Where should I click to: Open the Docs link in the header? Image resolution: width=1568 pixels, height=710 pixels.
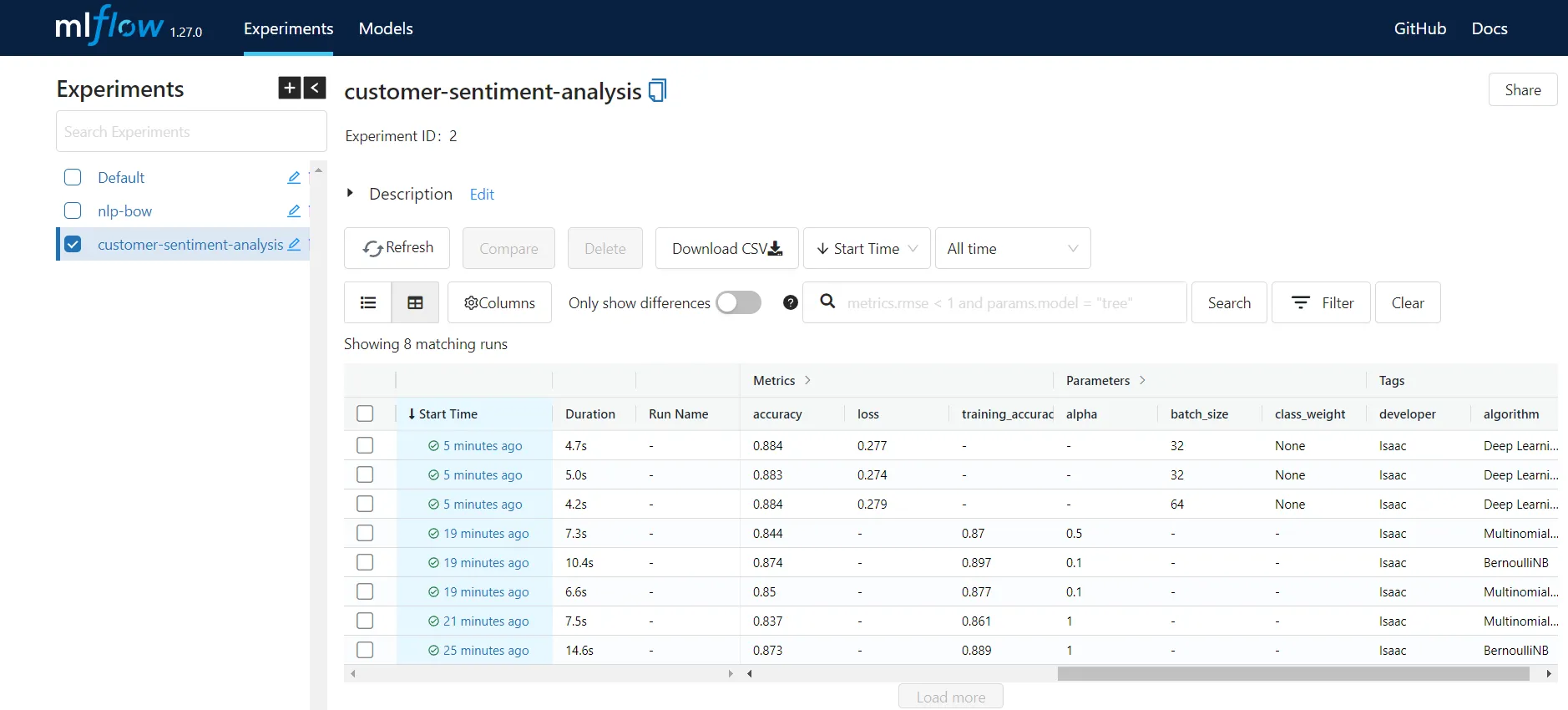point(1489,28)
